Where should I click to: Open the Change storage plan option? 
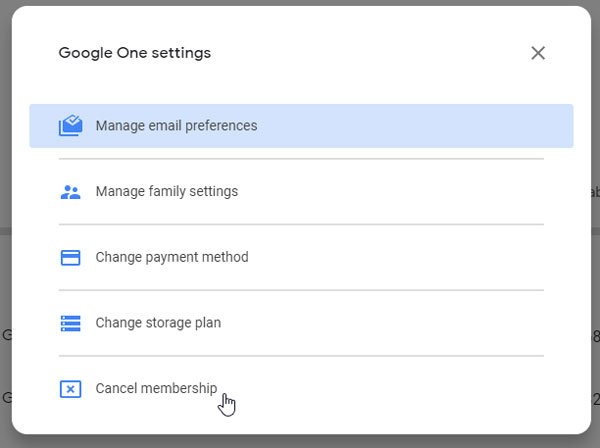click(x=158, y=323)
